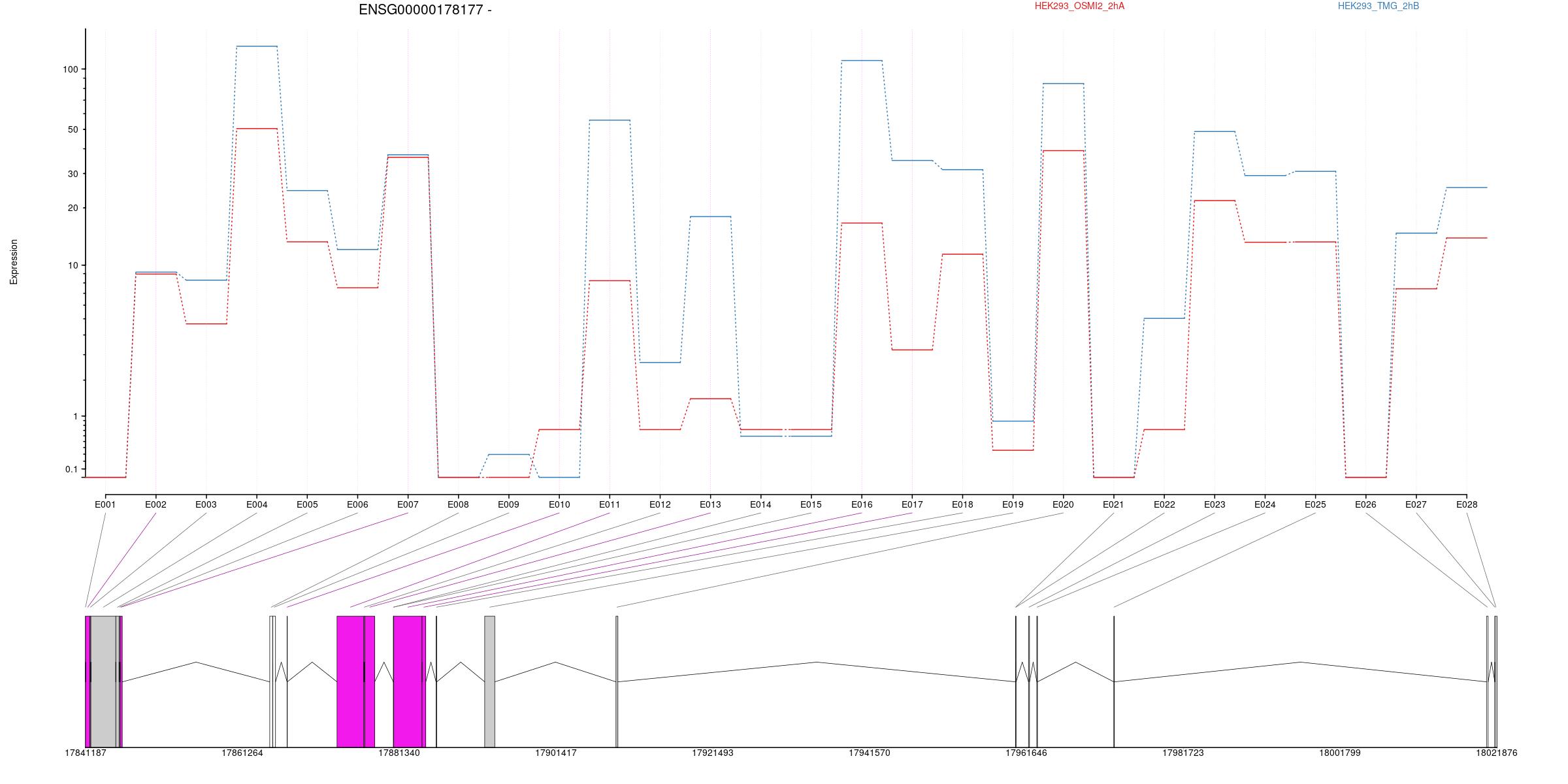Select the HEK293_TMG_2hB legend label
The image size is (1568, 784).
pyautogui.click(x=1379, y=6)
